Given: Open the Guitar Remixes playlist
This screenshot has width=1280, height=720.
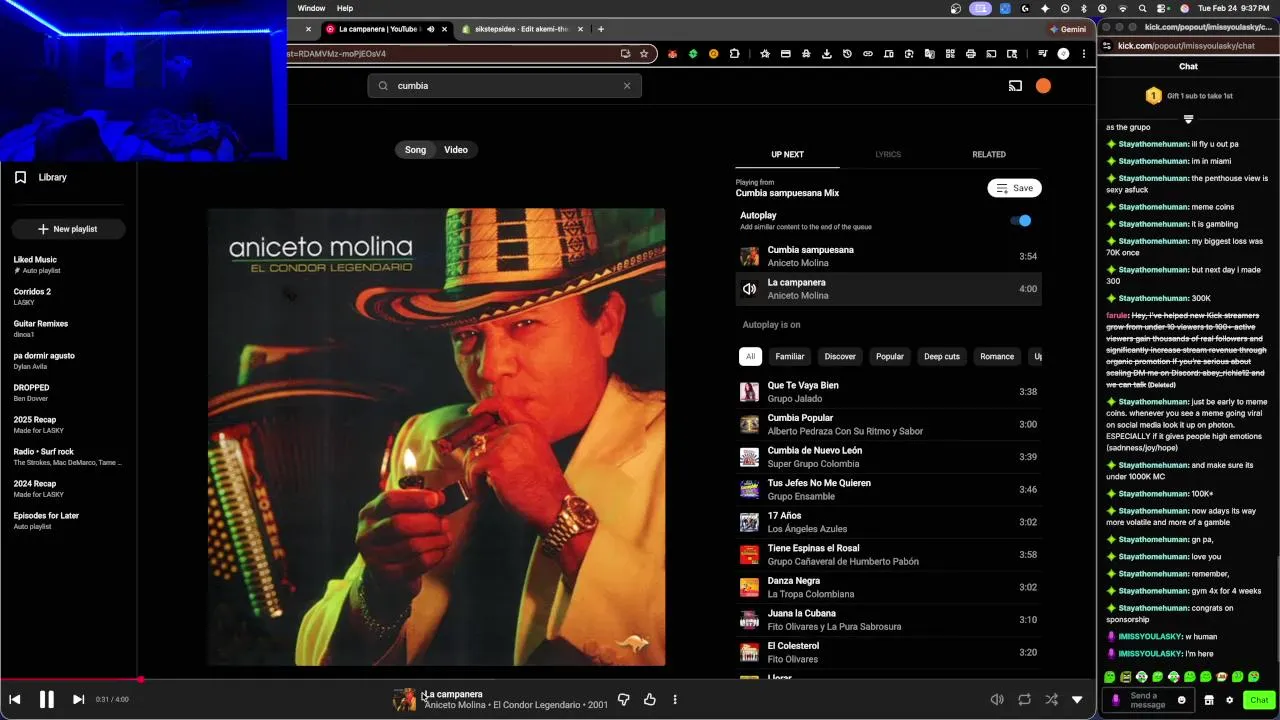Looking at the screenshot, I should pyautogui.click(x=68, y=329).
